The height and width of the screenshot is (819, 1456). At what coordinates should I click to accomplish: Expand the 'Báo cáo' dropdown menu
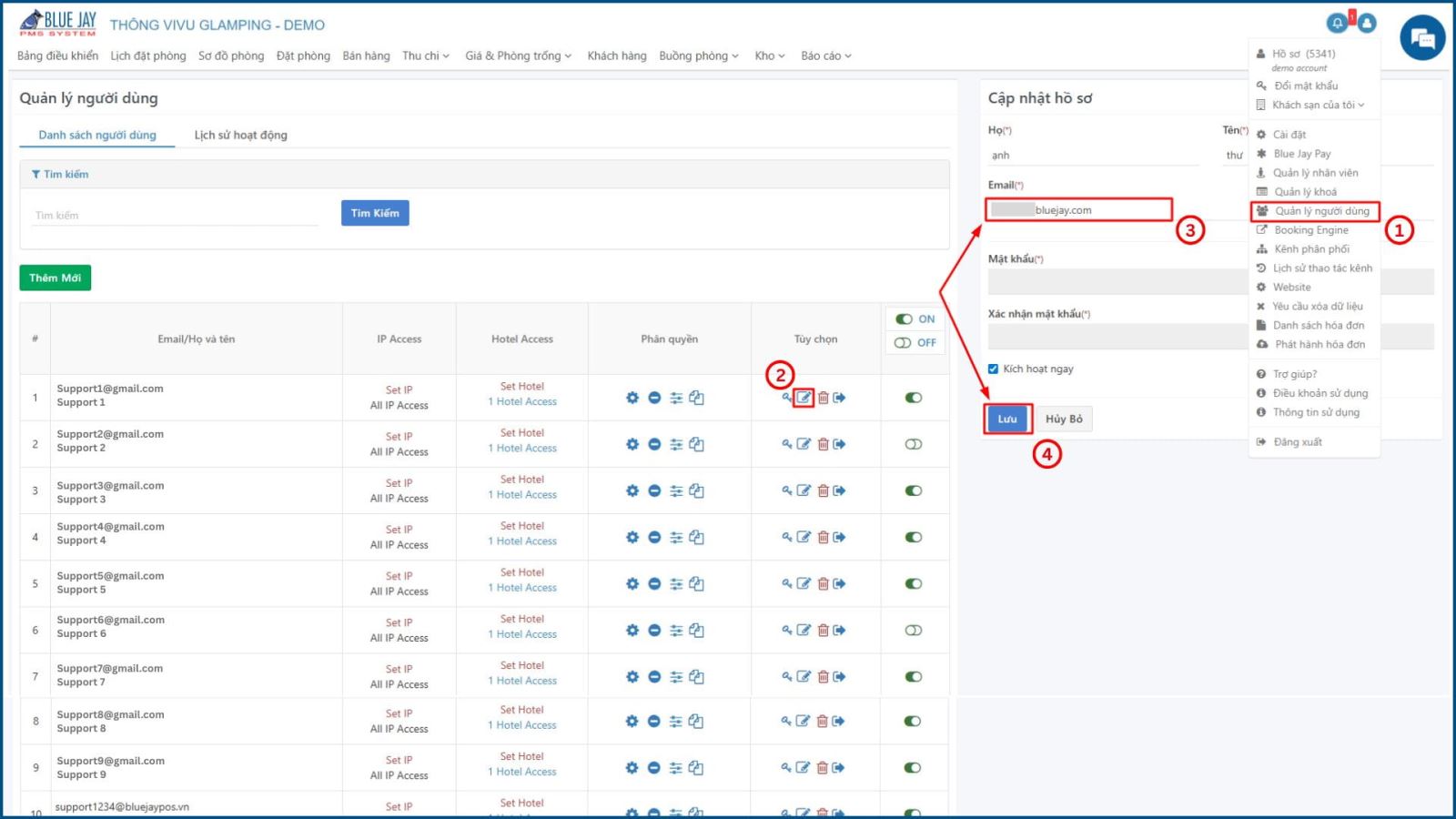tap(826, 56)
